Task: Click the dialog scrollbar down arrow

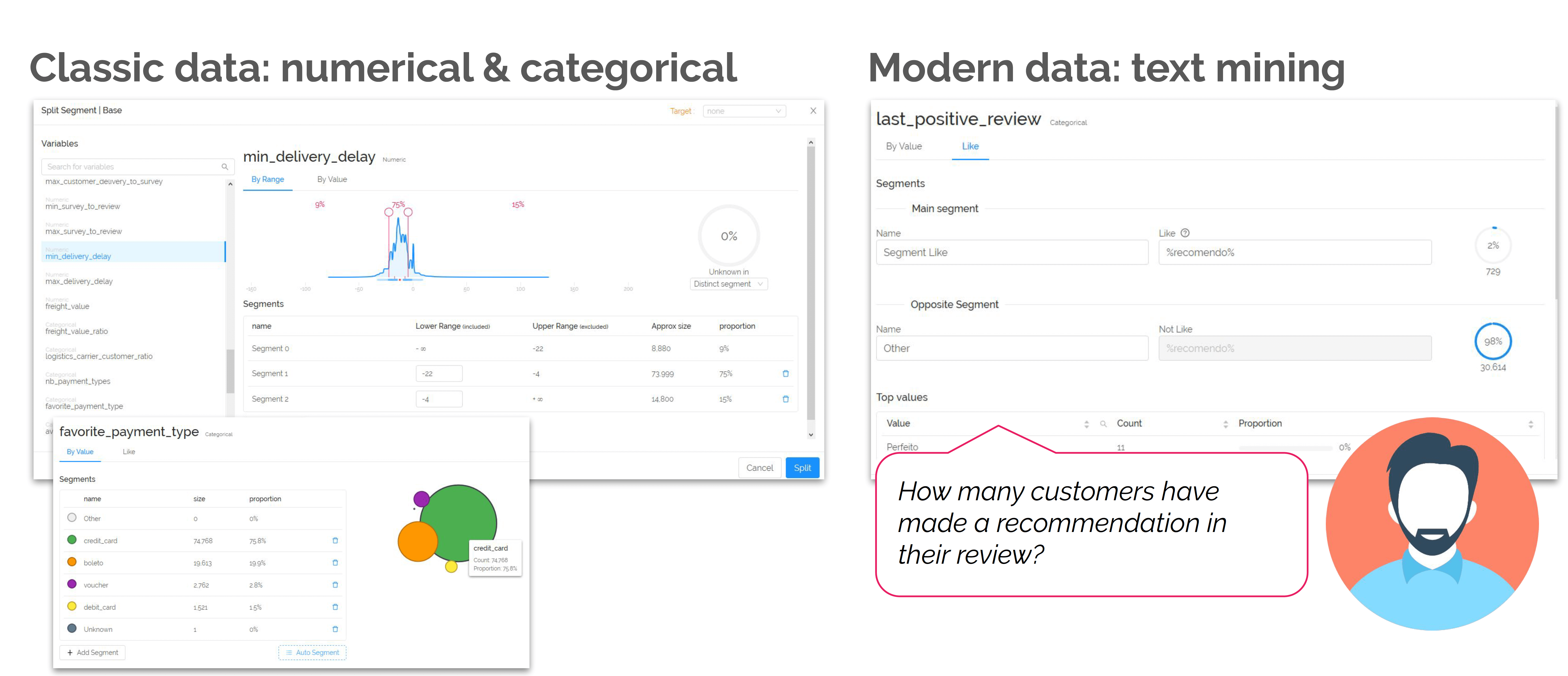Action: click(x=811, y=434)
